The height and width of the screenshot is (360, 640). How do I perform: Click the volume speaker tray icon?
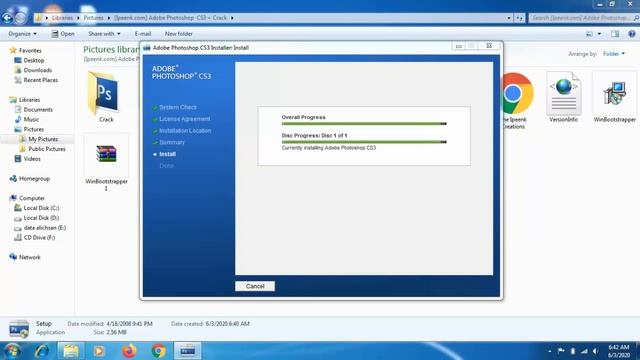(596, 351)
